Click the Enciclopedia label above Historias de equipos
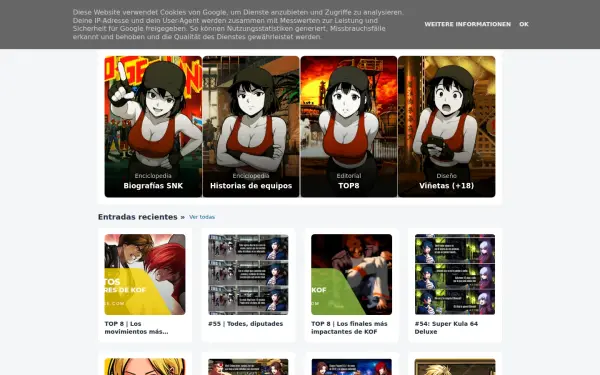This screenshot has width=600, height=375. click(251, 176)
